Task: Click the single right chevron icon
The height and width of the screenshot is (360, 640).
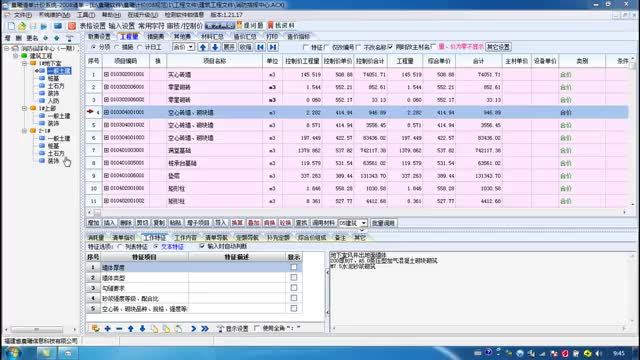Action: click(x=193, y=329)
